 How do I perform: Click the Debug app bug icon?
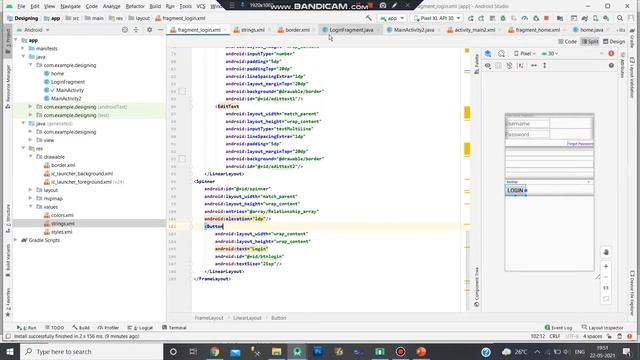(503, 18)
